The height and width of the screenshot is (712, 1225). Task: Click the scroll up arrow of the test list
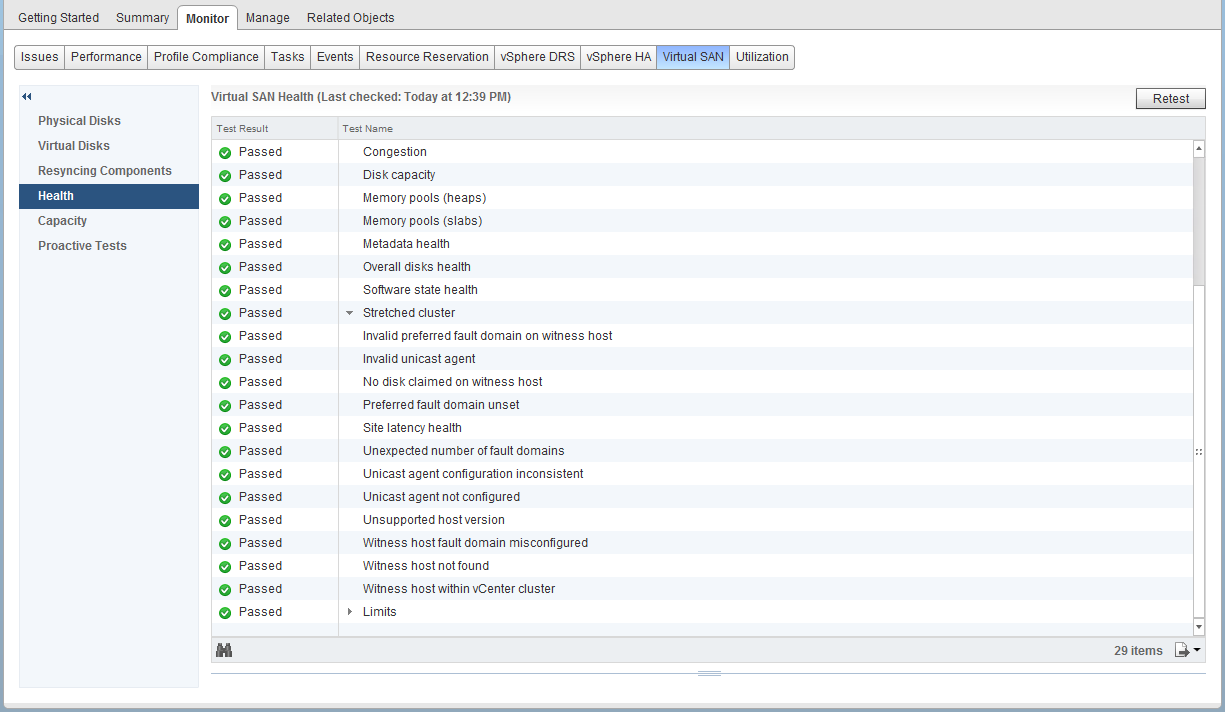(1198, 149)
